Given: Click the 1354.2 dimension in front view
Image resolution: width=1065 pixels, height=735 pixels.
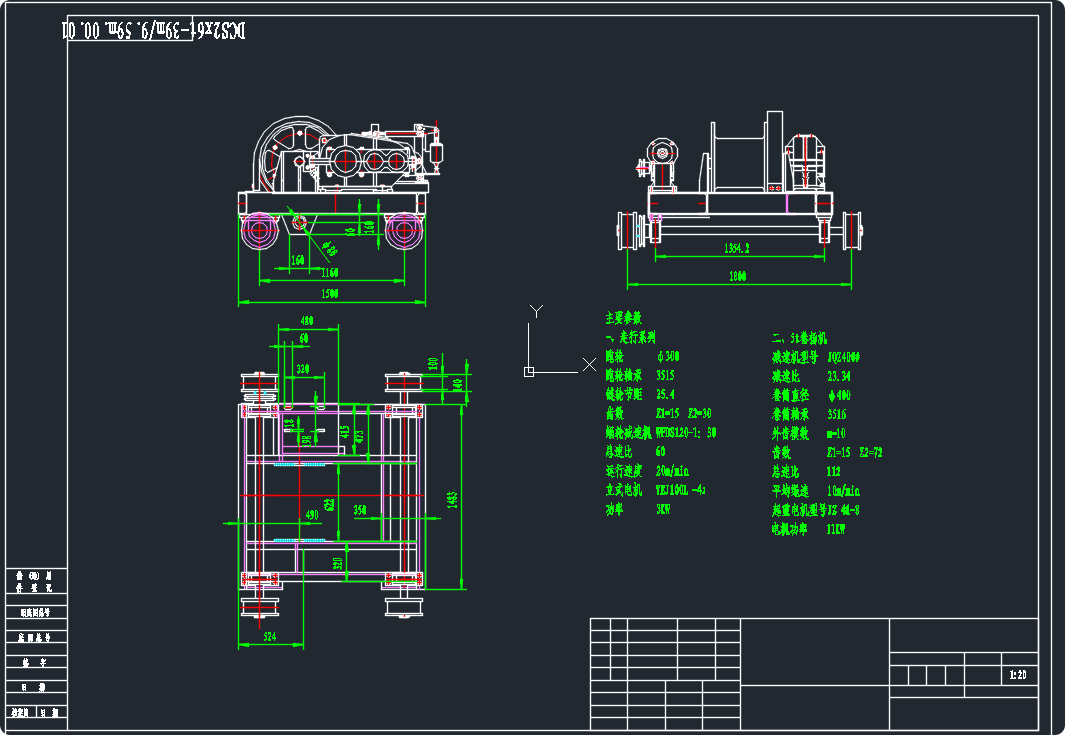Looking at the screenshot, I should click(x=736, y=248).
